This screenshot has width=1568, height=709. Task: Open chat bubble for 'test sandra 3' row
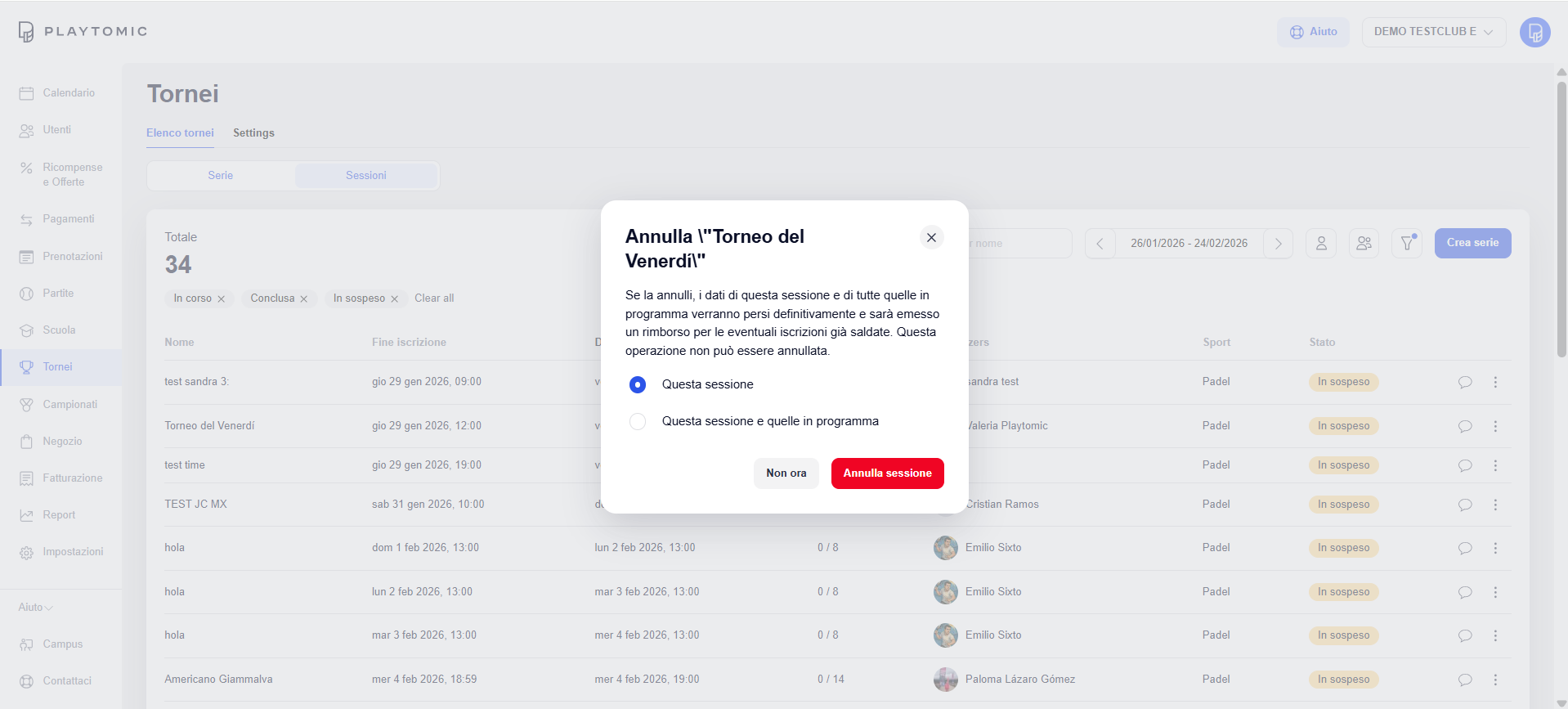(x=1465, y=382)
